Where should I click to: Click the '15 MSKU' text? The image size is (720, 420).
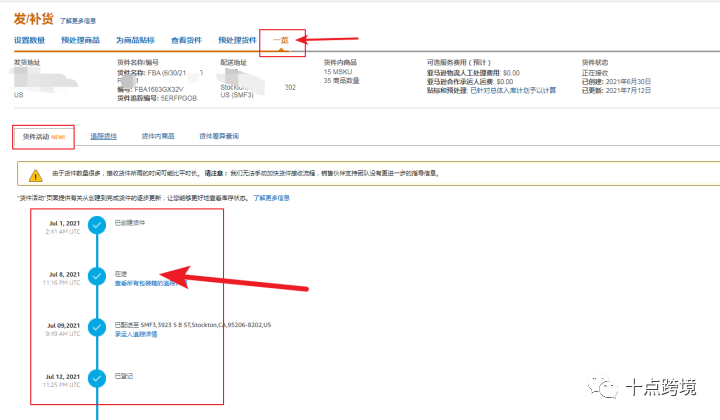(338, 72)
